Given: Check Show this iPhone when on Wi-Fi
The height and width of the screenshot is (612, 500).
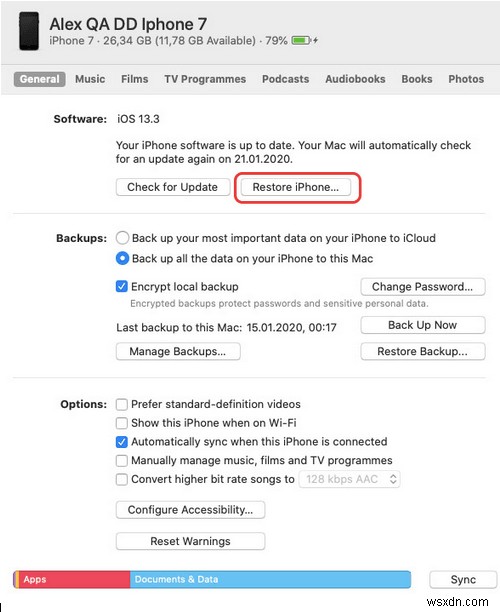Looking at the screenshot, I should pyautogui.click(x=122, y=423).
